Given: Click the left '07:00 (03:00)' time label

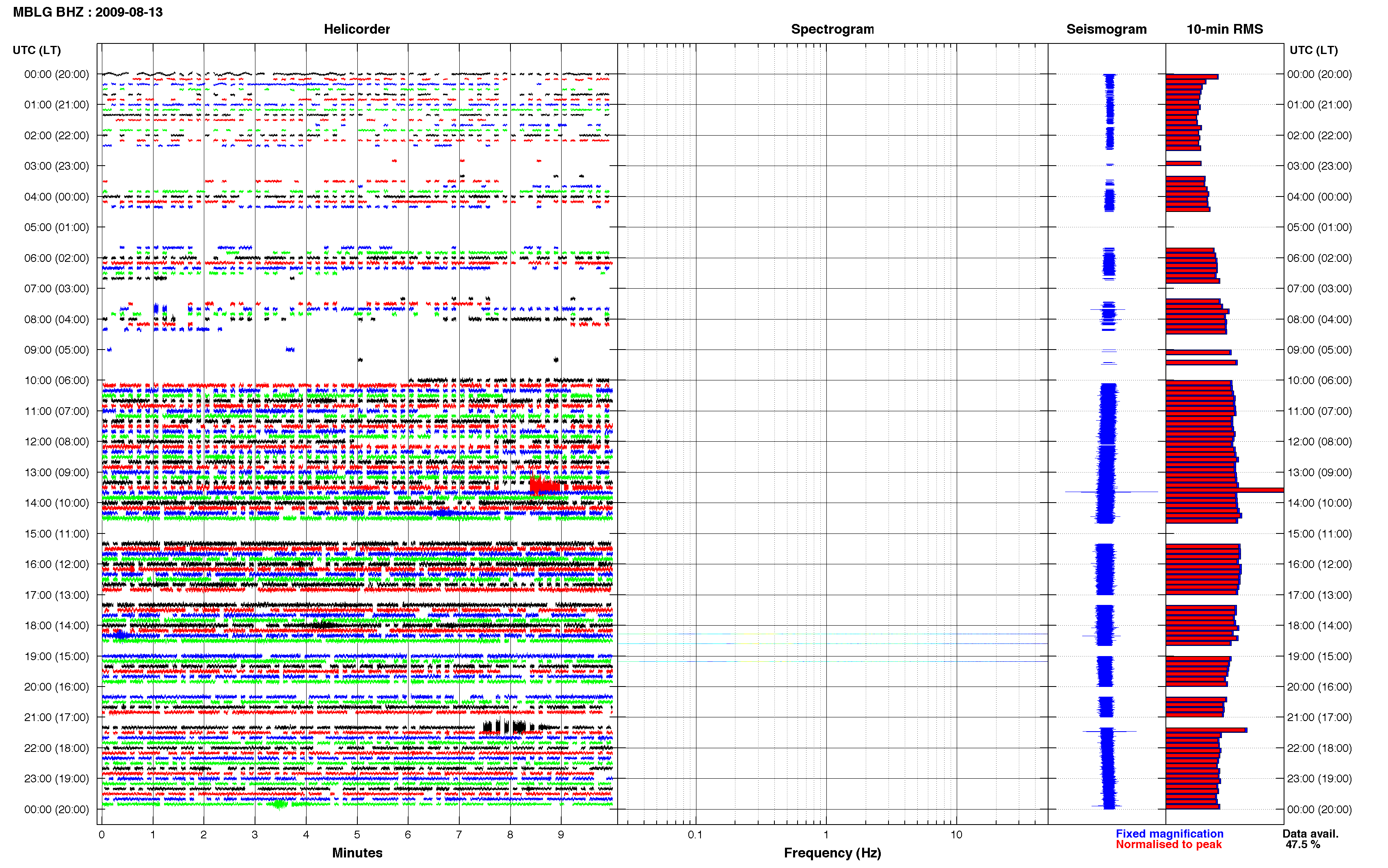Looking at the screenshot, I should tap(57, 288).
